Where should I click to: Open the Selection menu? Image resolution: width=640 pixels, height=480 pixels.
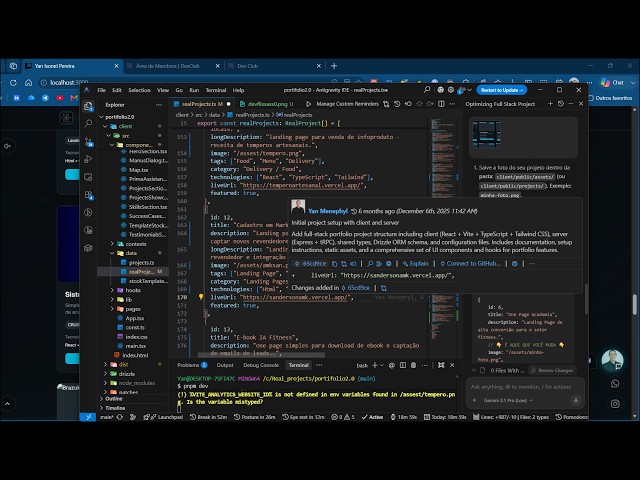(139, 90)
